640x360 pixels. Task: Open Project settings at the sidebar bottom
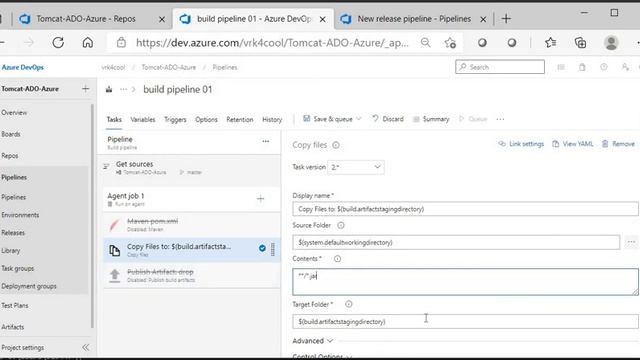[x=23, y=348]
